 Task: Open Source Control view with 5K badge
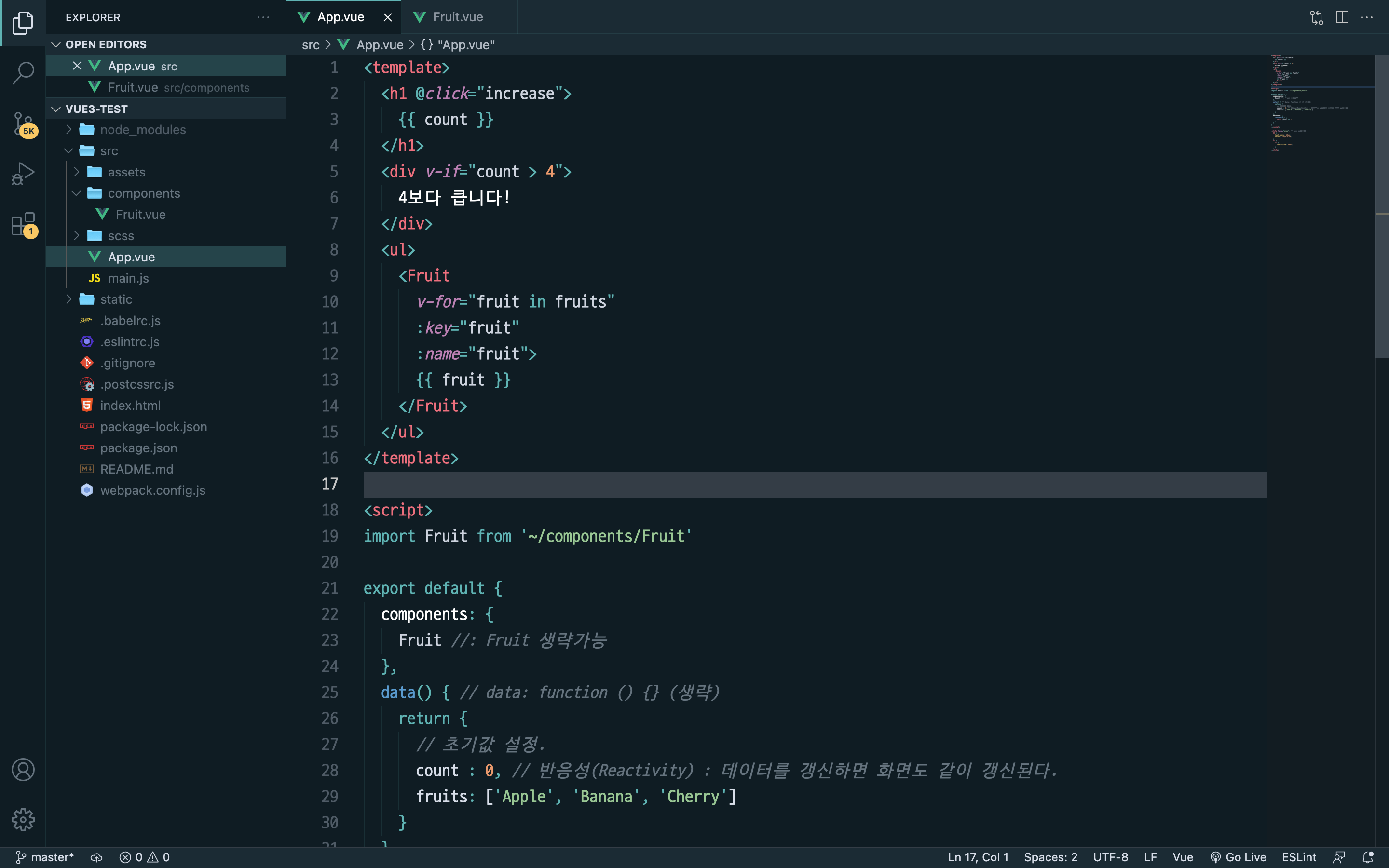pyautogui.click(x=23, y=123)
